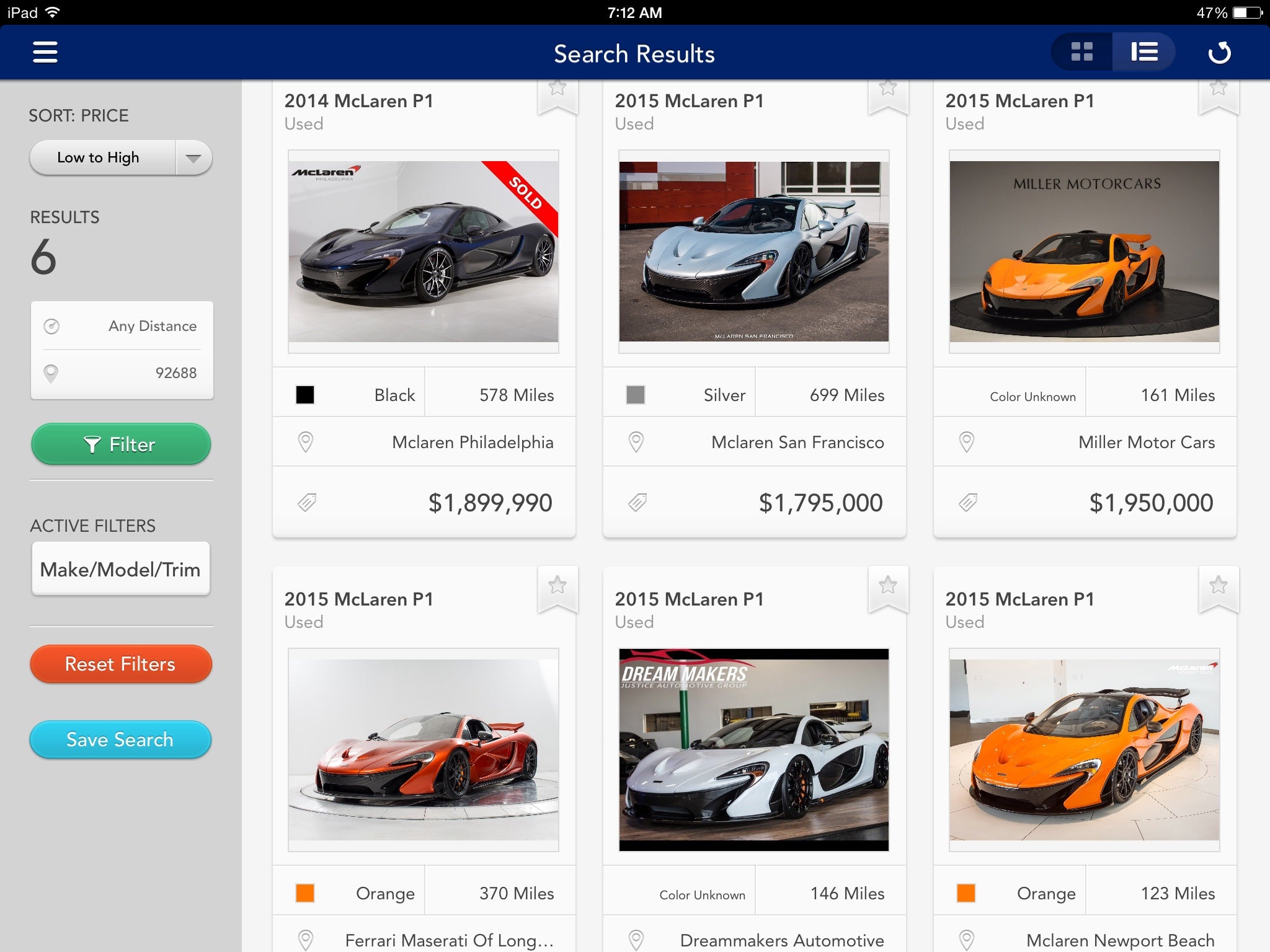Screen dimensions: 1270x952
Task: Tap the battery indicator in status bar
Action: point(1248,12)
